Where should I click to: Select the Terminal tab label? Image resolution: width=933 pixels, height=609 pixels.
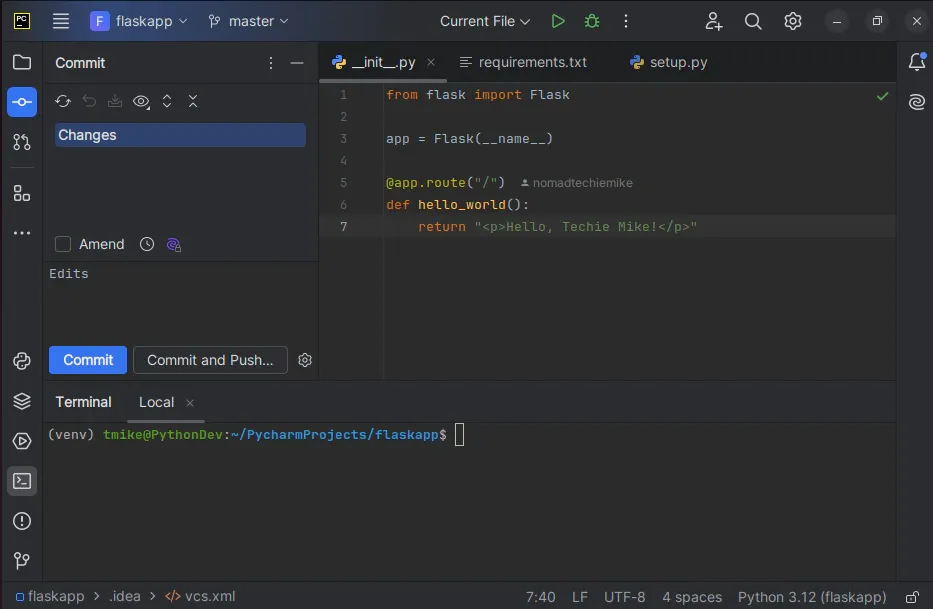coord(83,402)
